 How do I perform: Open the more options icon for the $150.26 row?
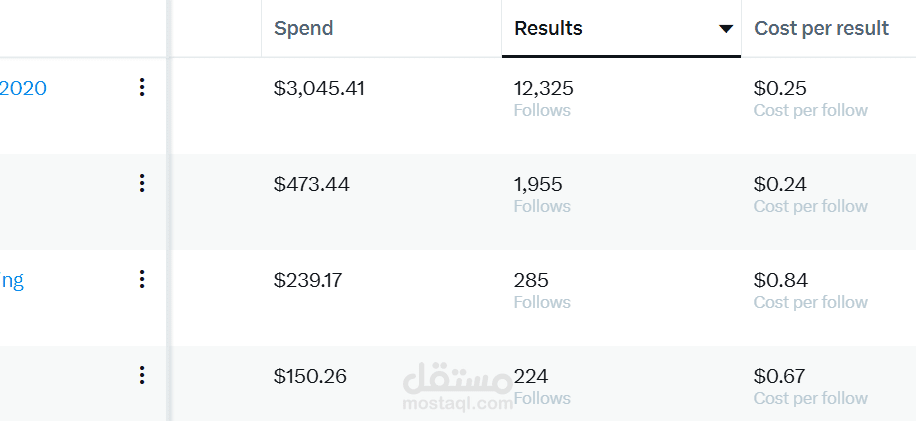coord(142,376)
